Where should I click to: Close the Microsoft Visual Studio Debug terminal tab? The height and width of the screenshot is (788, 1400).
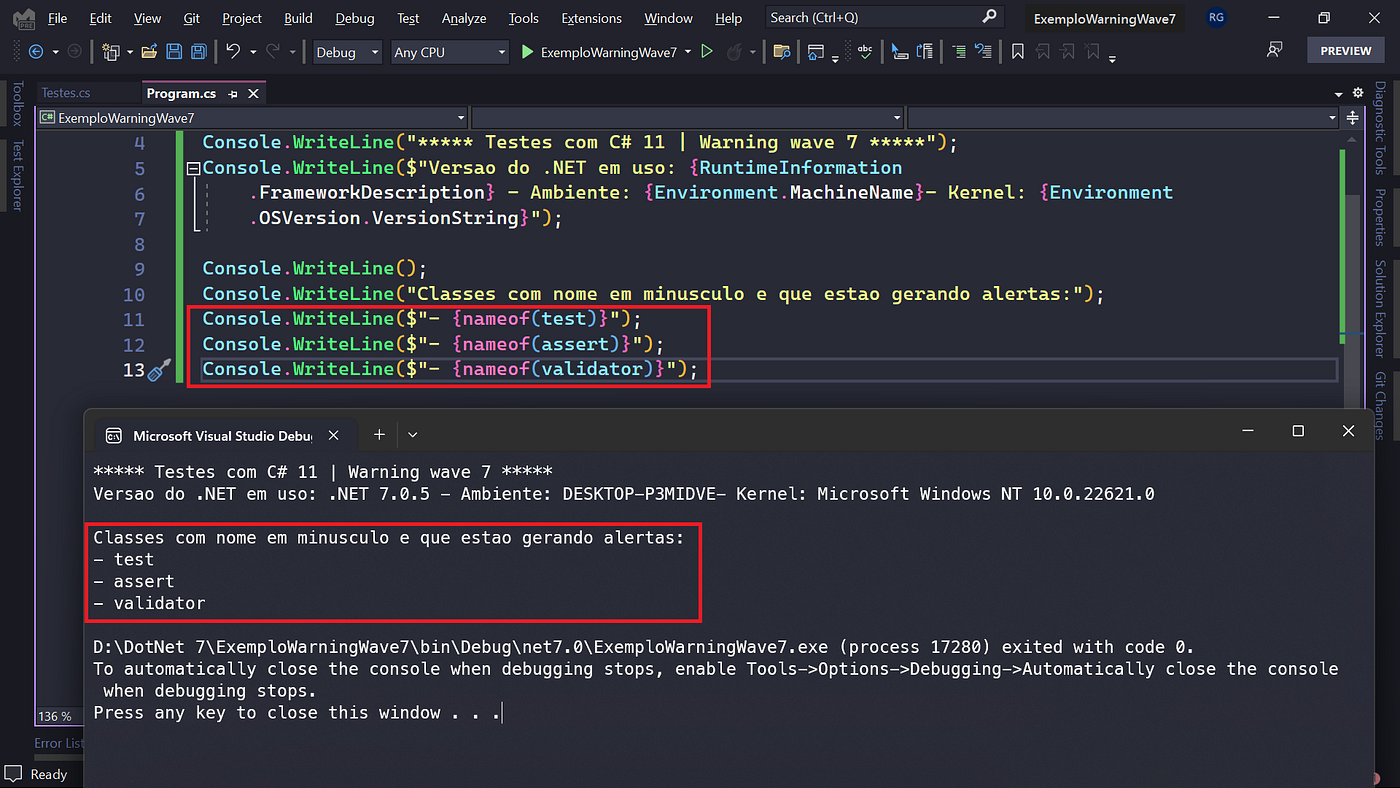click(x=334, y=435)
